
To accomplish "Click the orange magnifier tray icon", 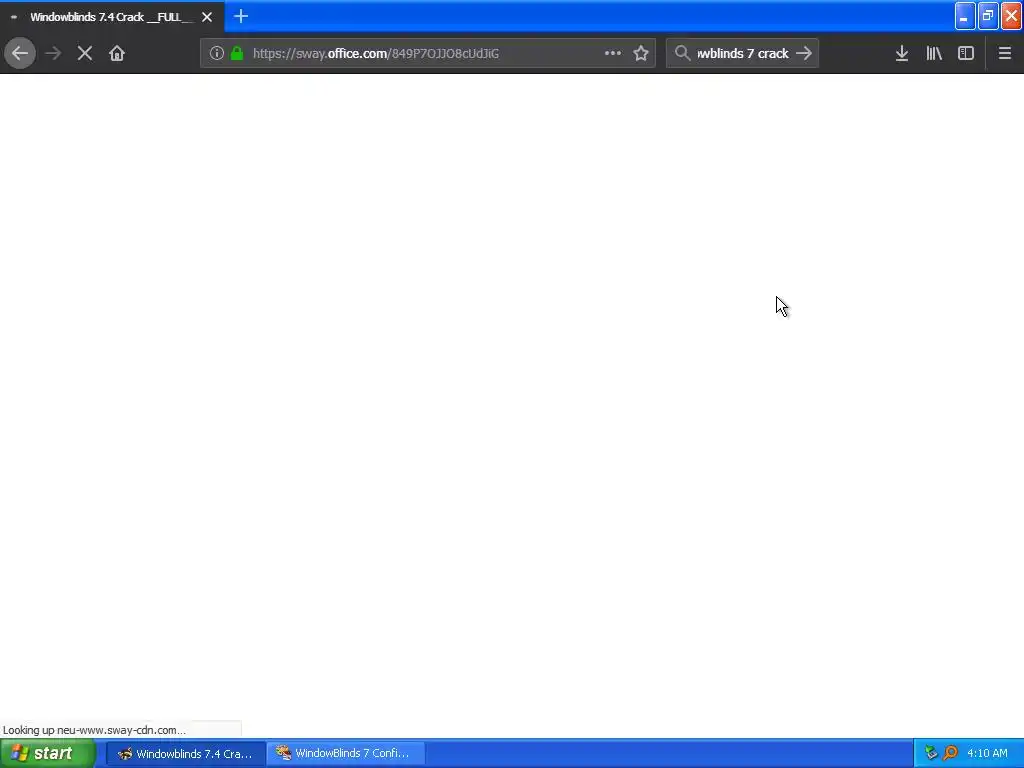I will tap(950, 754).
